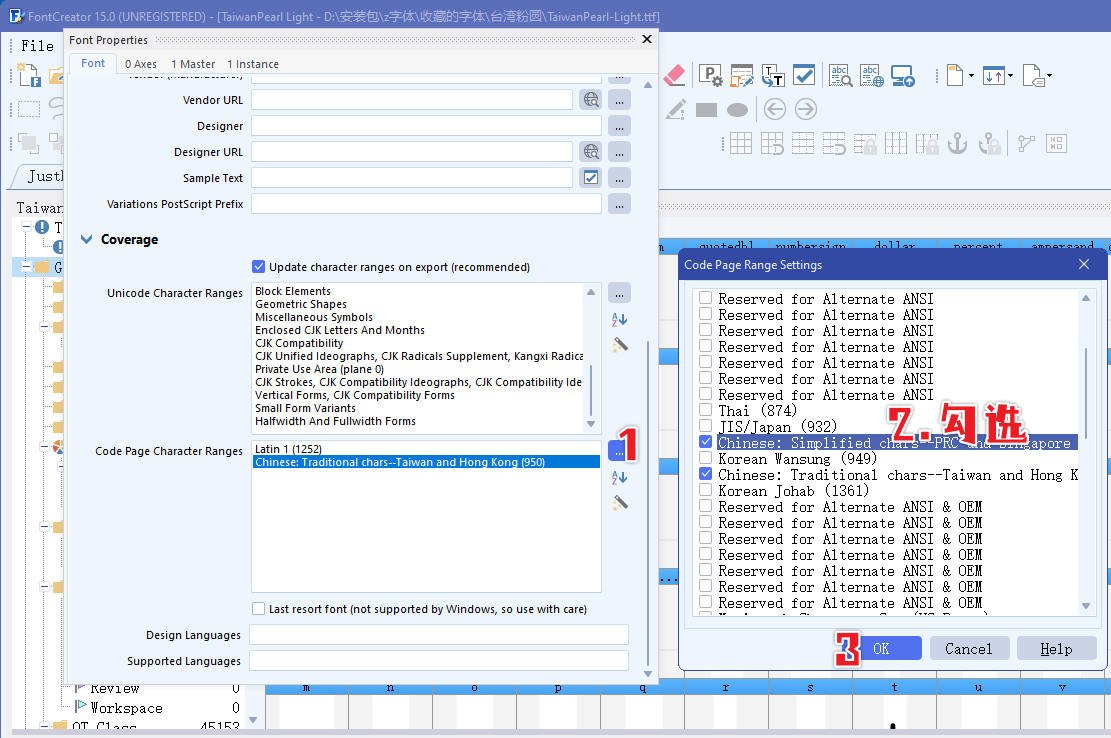
Task: Click the globe icon beside Vendor URL
Action: [591, 100]
